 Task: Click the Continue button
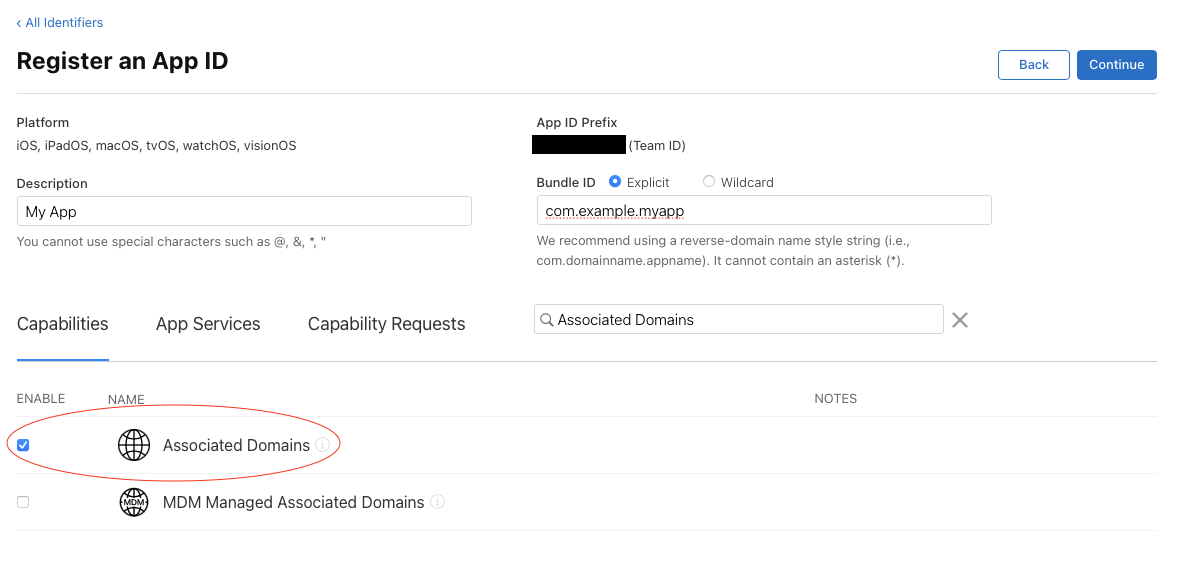1116,64
